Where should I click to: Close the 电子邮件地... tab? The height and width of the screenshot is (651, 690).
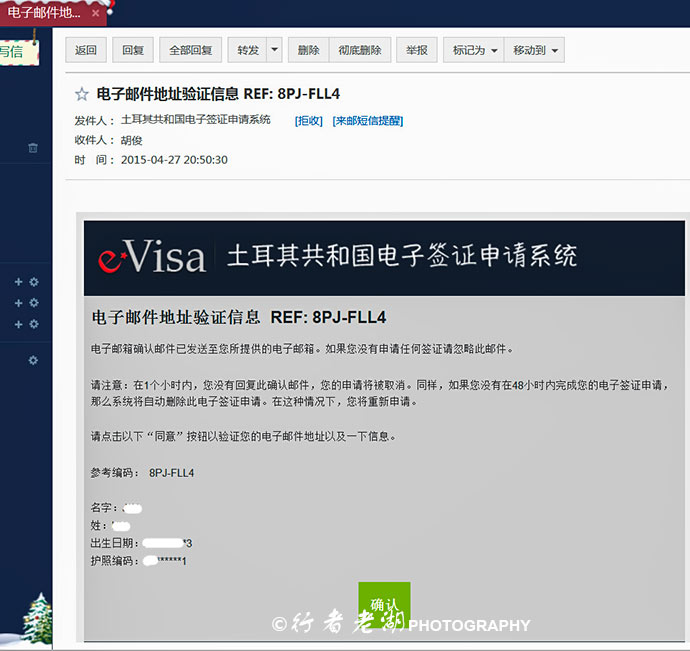96,14
